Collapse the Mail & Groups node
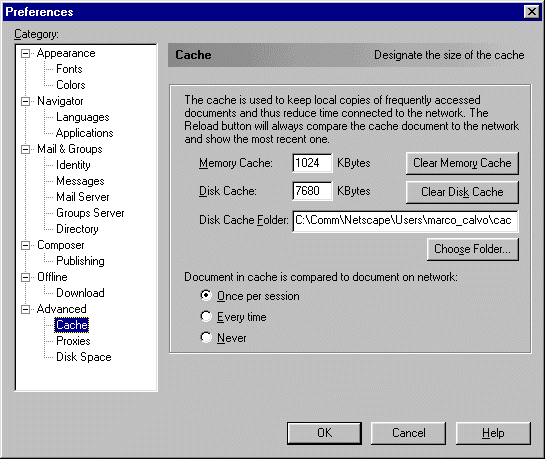The height and width of the screenshot is (459, 545). (25, 149)
